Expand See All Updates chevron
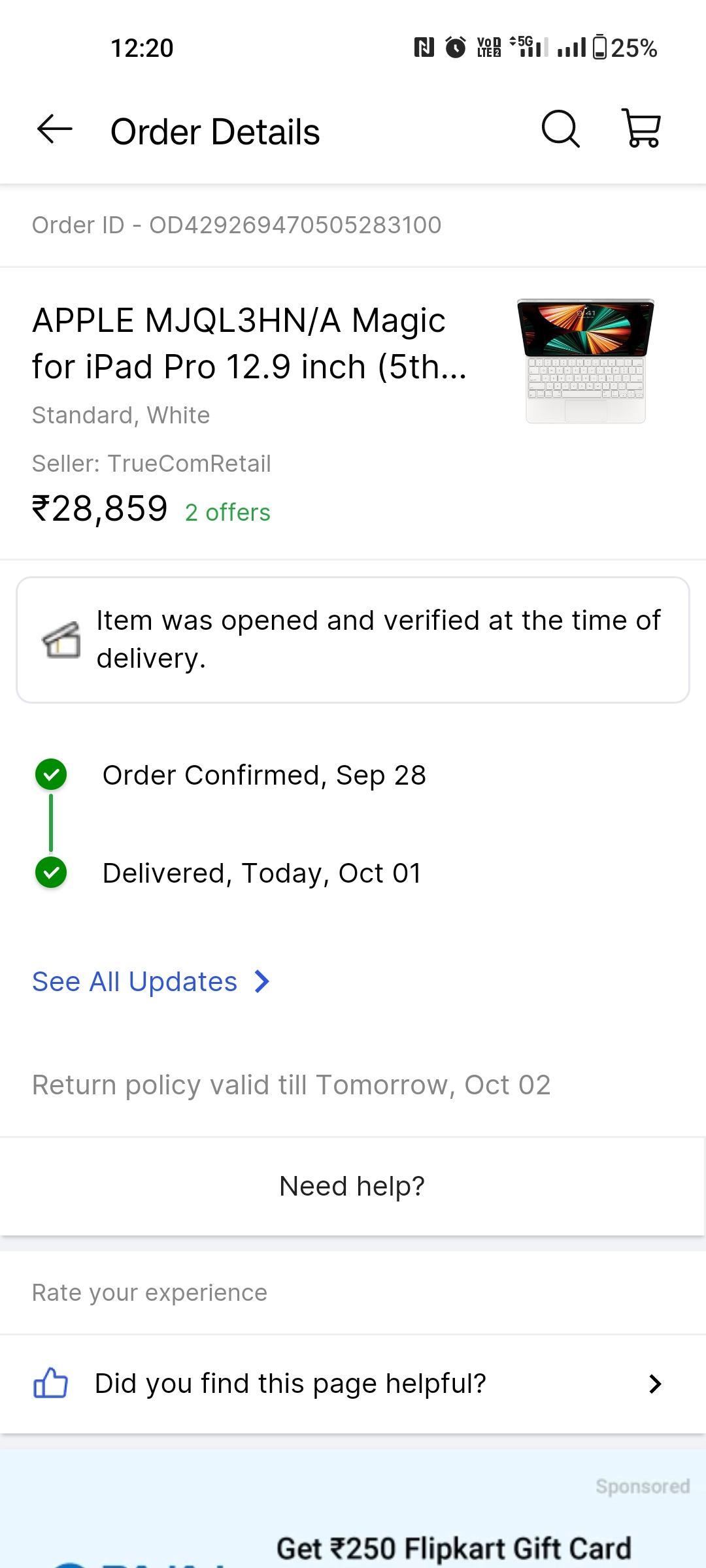 click(x=262, y=981)
